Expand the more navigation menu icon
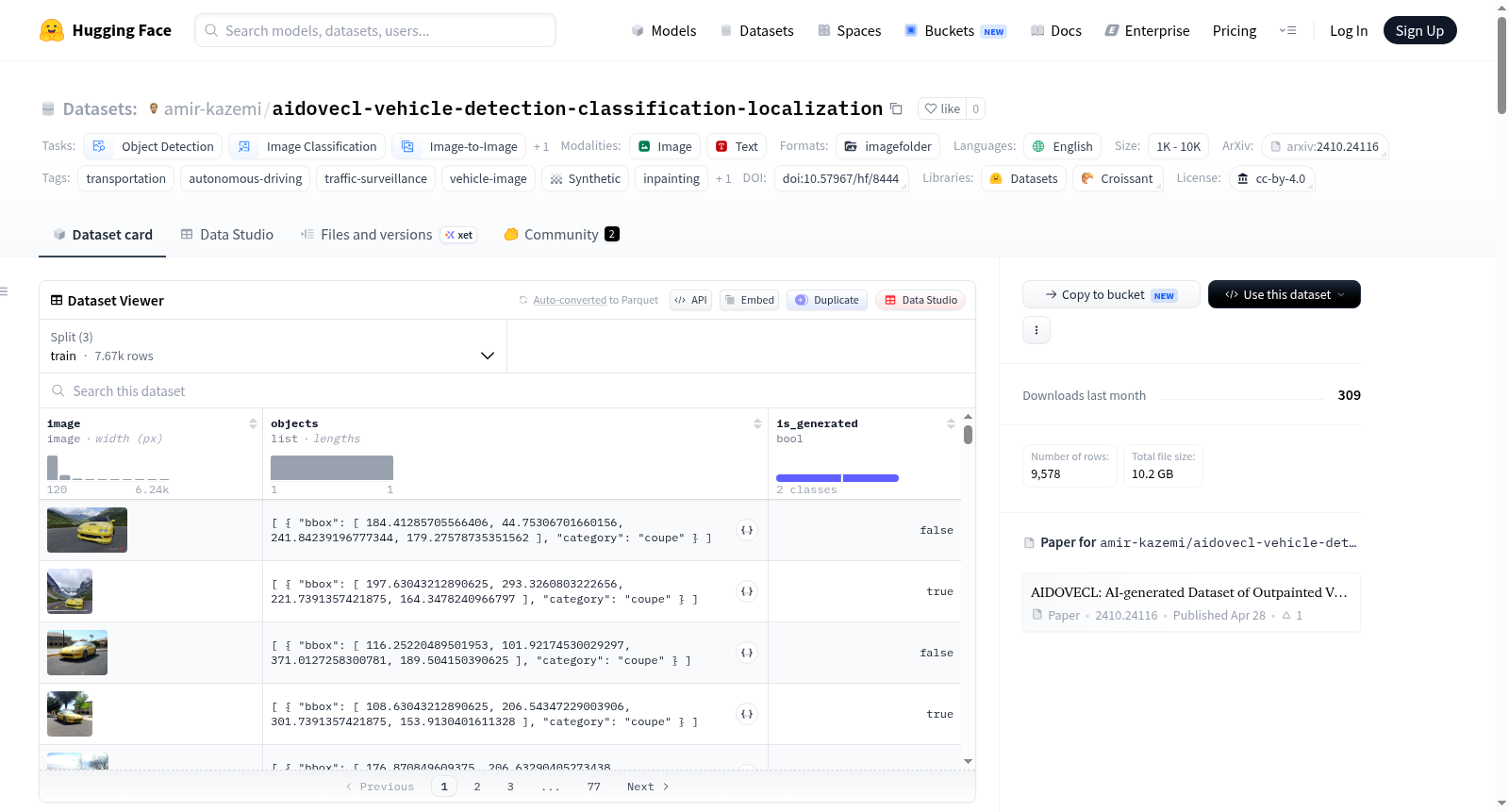 coord(1287,30)
